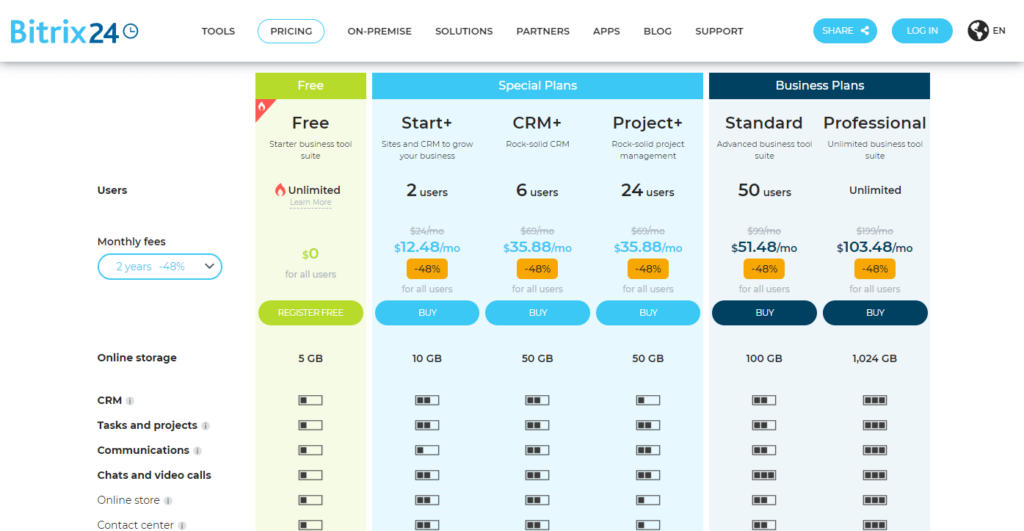Image resolution: width=1024 pixels, height=531 pixels.
Task: Click the Chats and video calls label
Action: [x=154, y=475]
